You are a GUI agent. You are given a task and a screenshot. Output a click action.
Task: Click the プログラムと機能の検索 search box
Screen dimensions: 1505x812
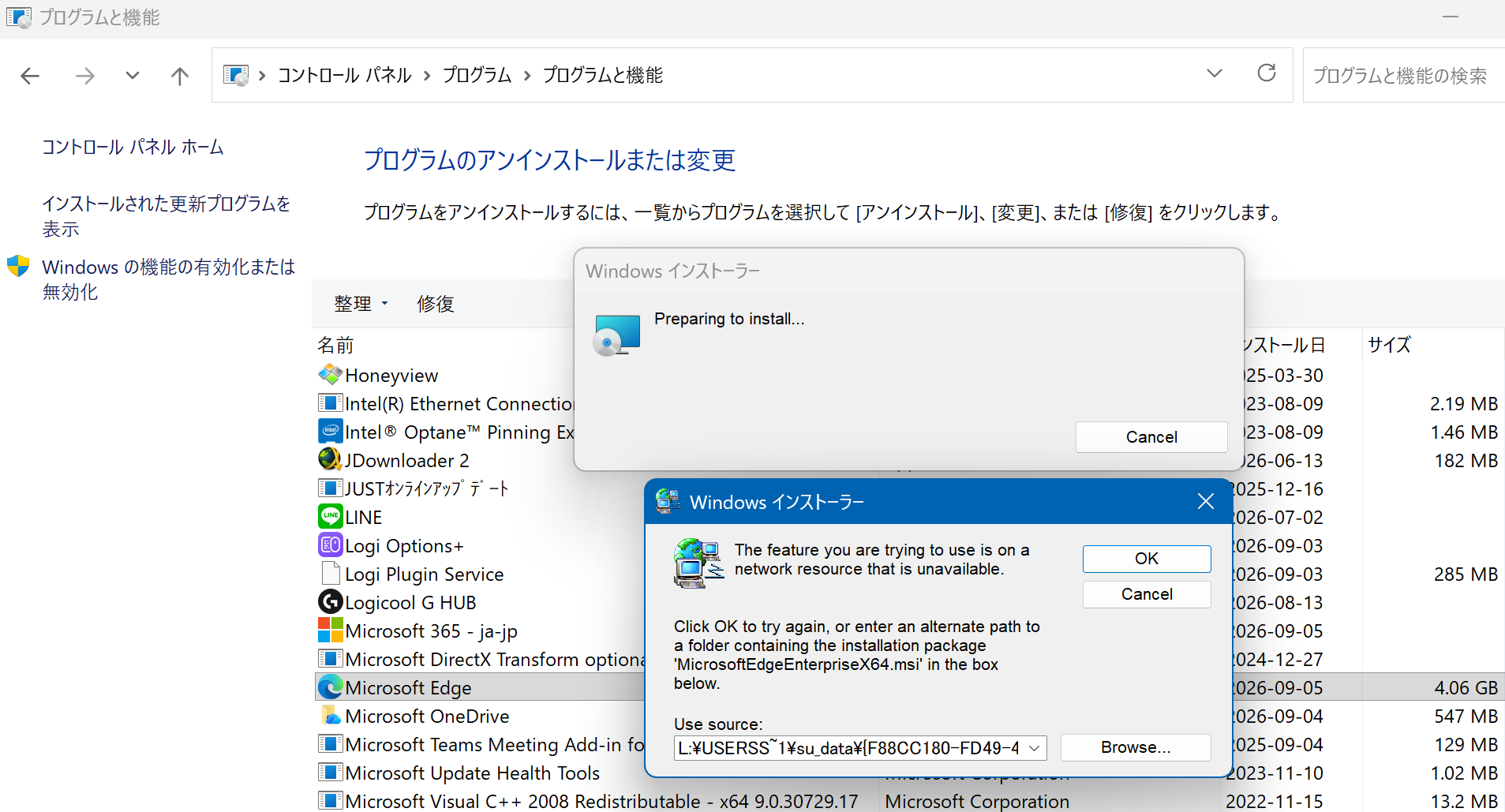pyautogui.click(x=1403, y=75)
